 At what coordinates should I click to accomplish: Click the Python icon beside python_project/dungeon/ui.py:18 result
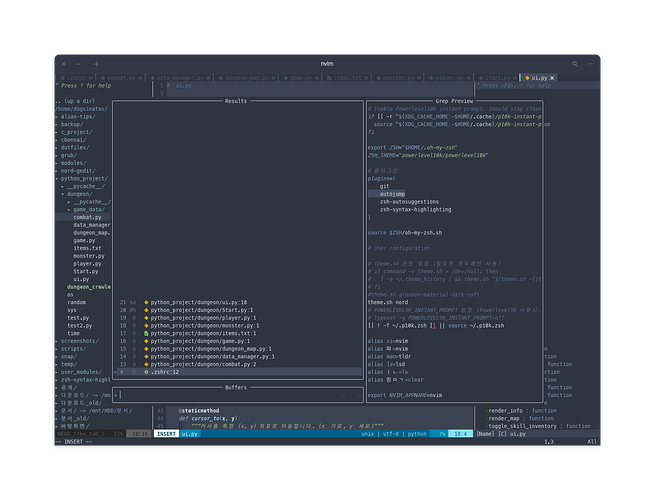tap(146, 301)
